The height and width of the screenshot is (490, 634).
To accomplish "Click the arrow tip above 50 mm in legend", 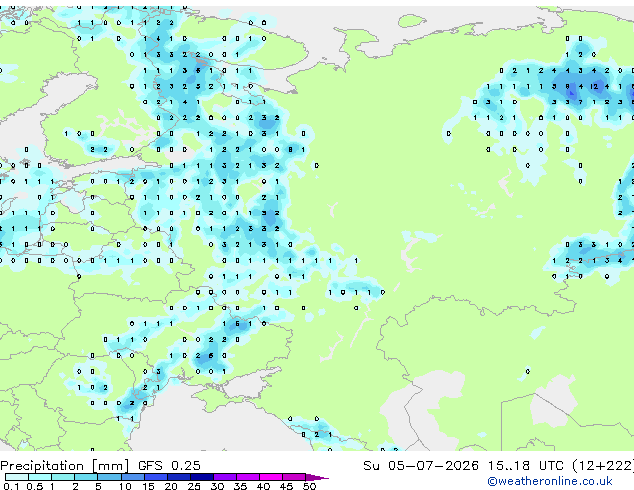I will [x=318, y=477].
